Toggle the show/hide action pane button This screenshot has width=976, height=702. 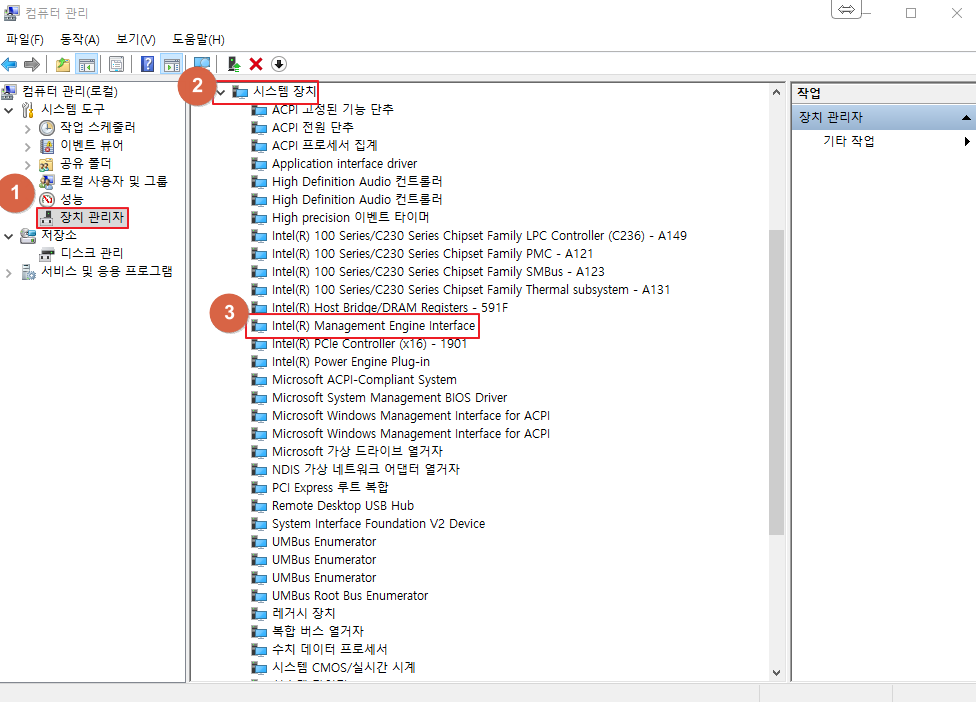[172, 64]
